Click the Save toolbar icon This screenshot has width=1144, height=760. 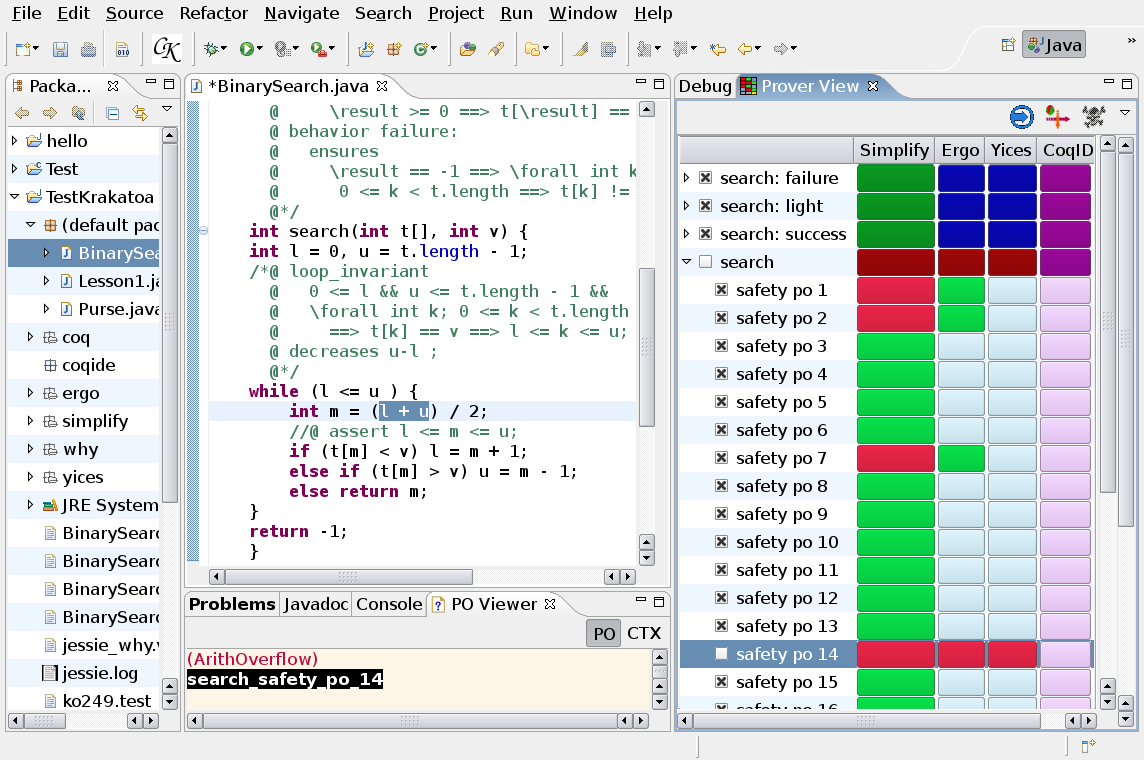tap(61, 49)
